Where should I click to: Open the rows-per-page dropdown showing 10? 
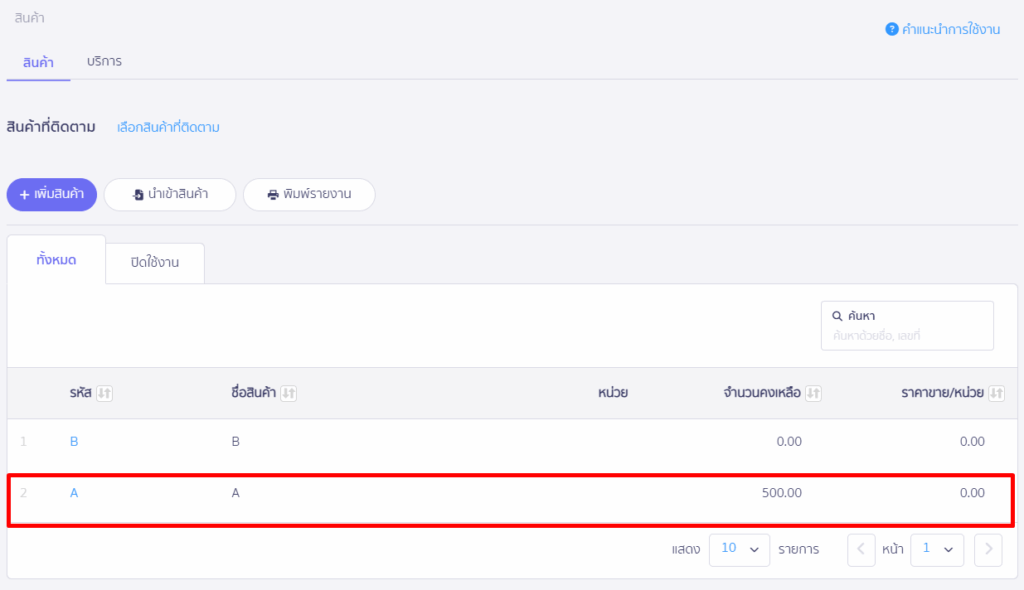click(x=739, y=549)
